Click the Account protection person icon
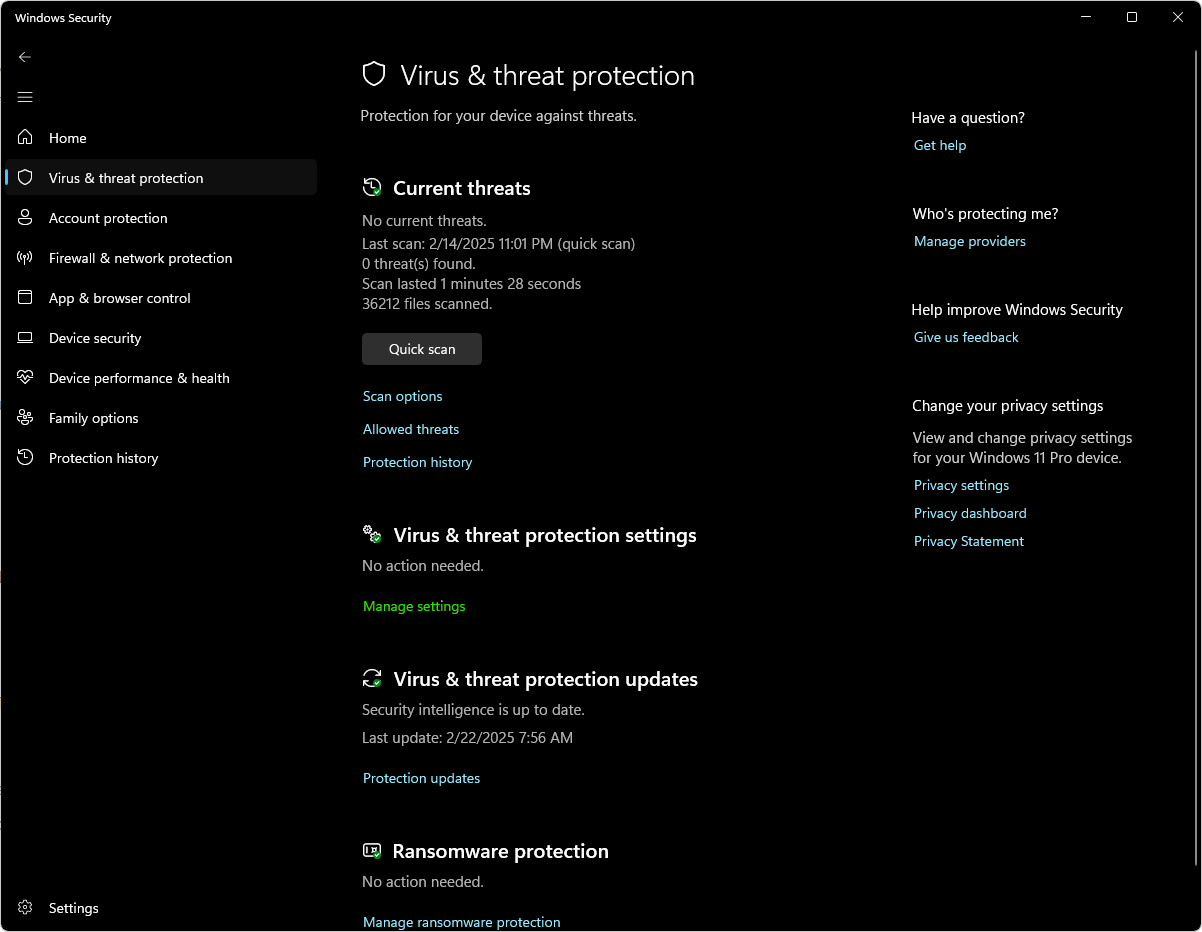This screenshot has height=932, width=1202. (25, 218)
